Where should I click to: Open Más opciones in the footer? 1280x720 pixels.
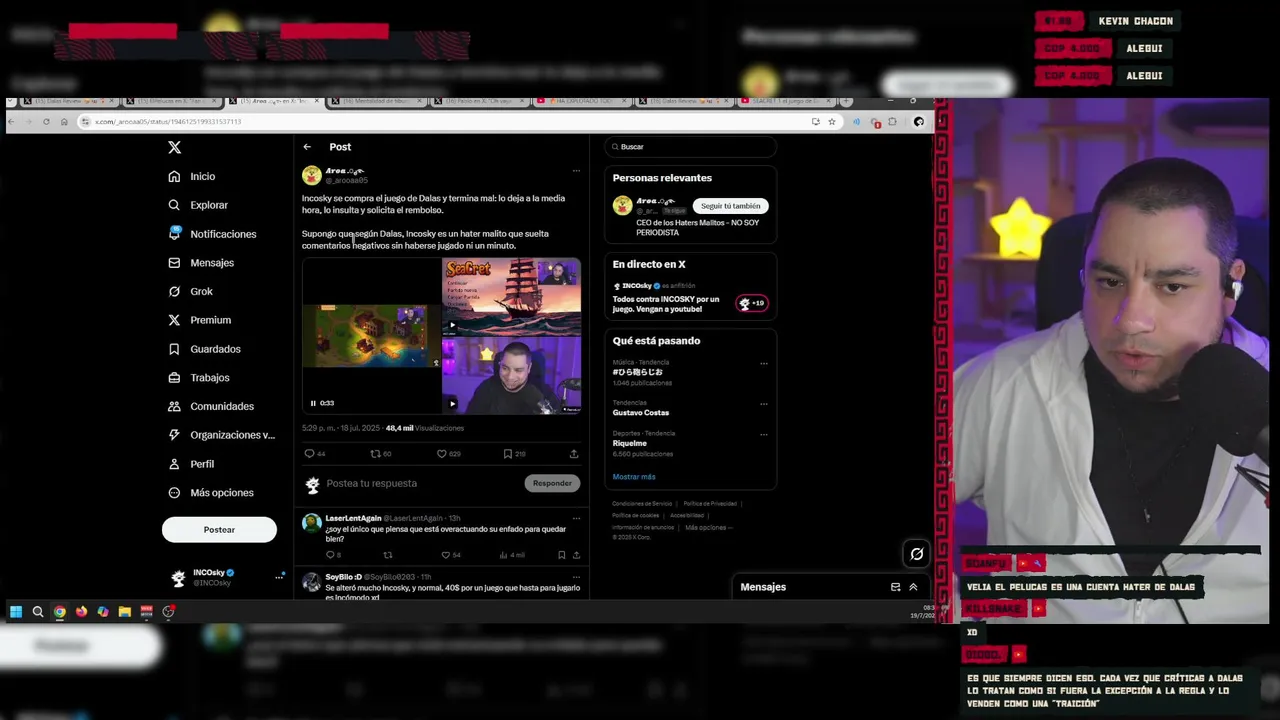point(708,527)
